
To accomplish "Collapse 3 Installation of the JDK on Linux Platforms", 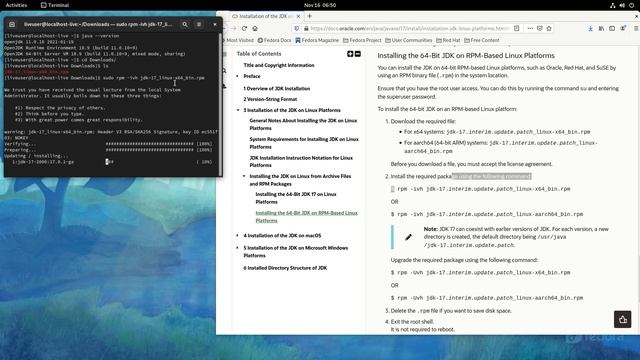I will tap(238, 110).
